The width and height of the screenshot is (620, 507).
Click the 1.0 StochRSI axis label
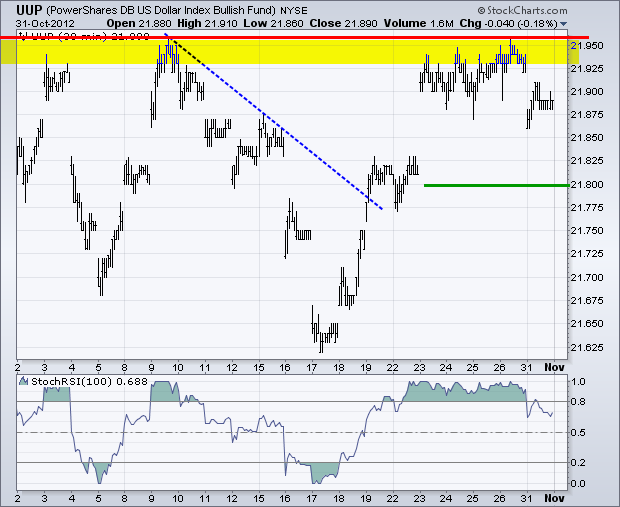coord(578,382)
